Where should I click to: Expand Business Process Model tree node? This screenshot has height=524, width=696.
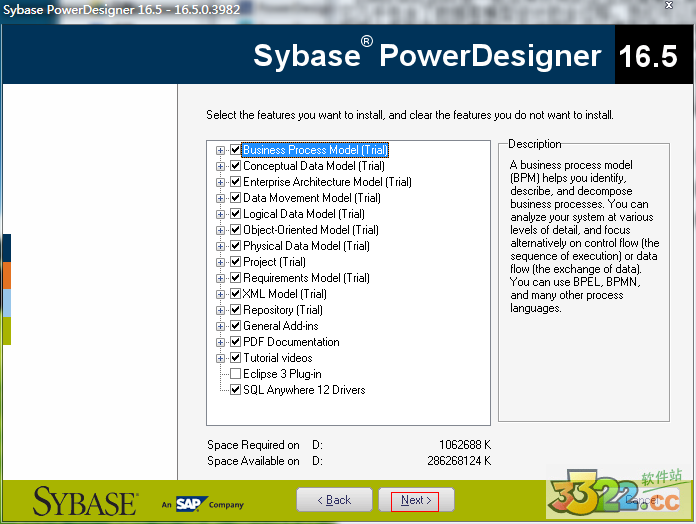click(220, 150)
